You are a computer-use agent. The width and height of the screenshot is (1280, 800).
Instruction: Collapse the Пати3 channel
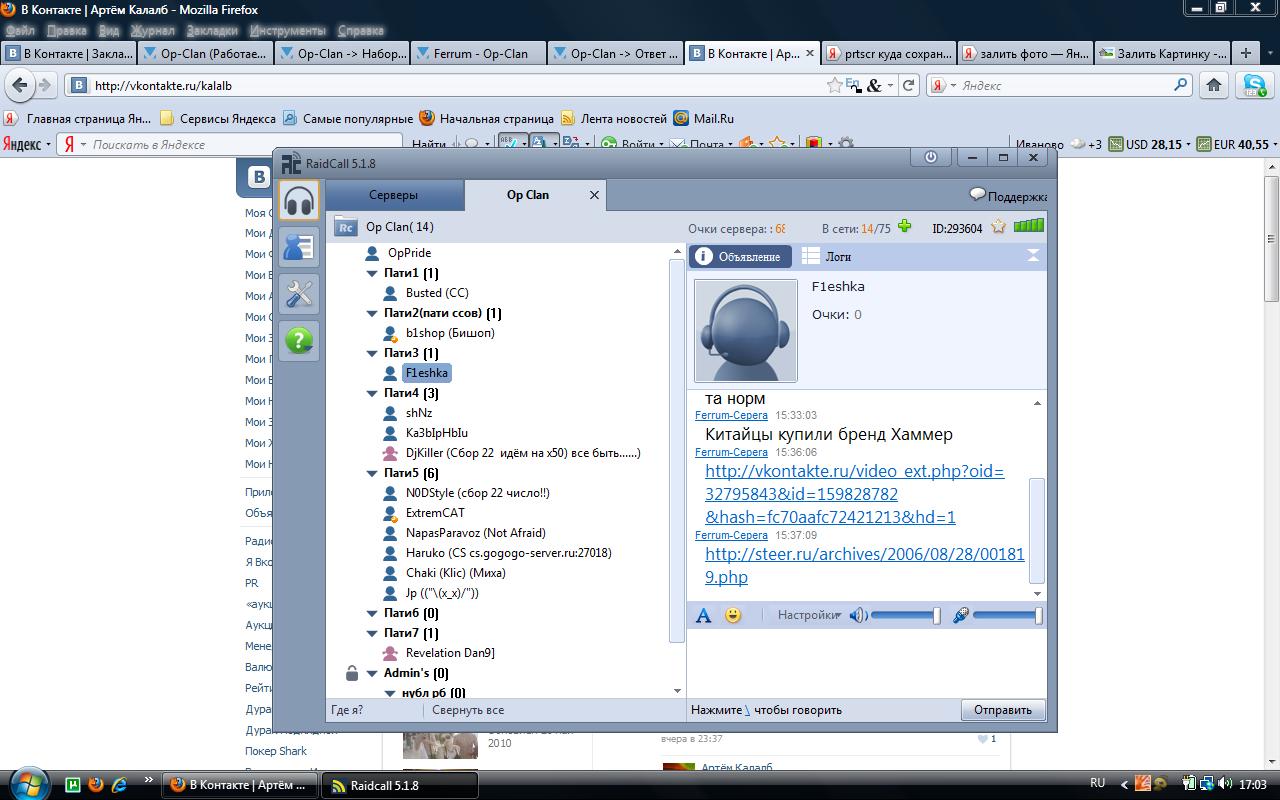(372, 353)
